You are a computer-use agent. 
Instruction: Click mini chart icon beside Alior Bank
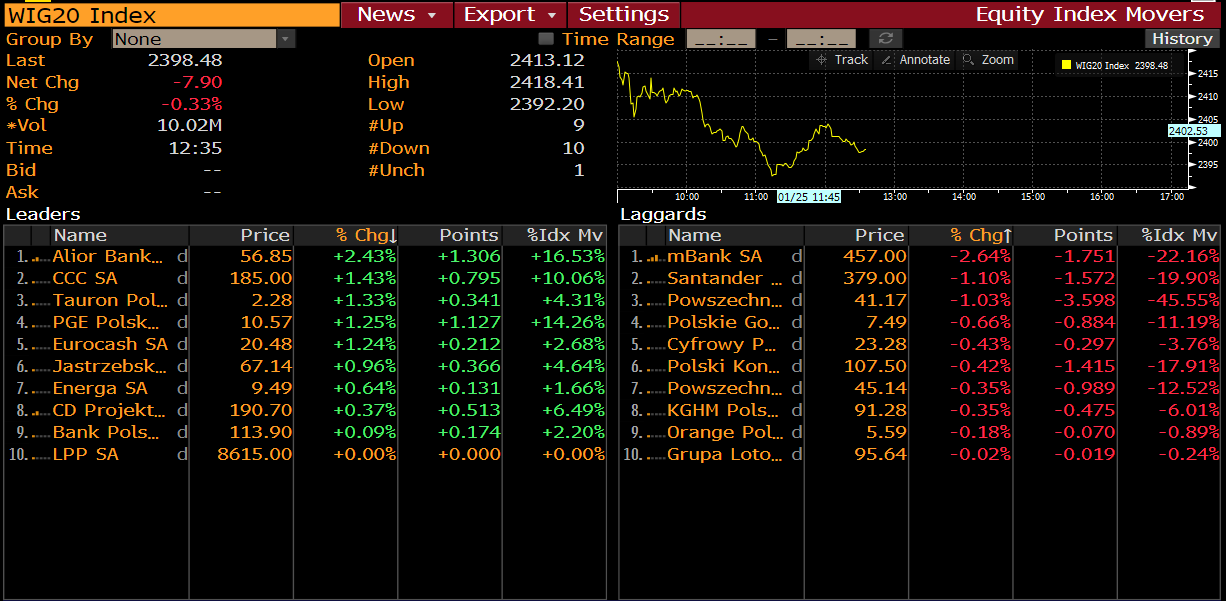click(x=41, y=257)
